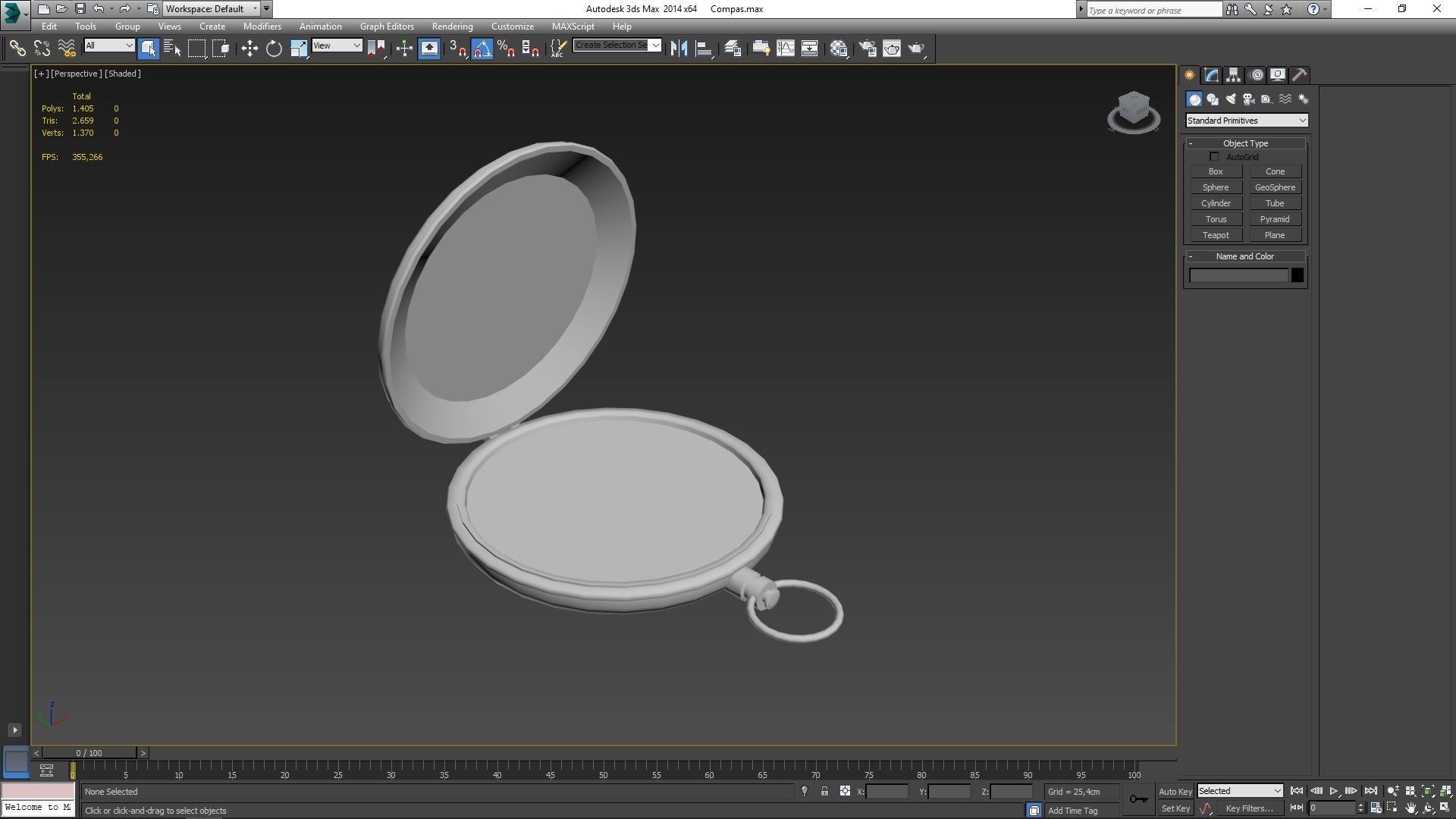Open the Rendering menu
The image size is (1456, 819).
pyautogui.click(x=452, y=26)
